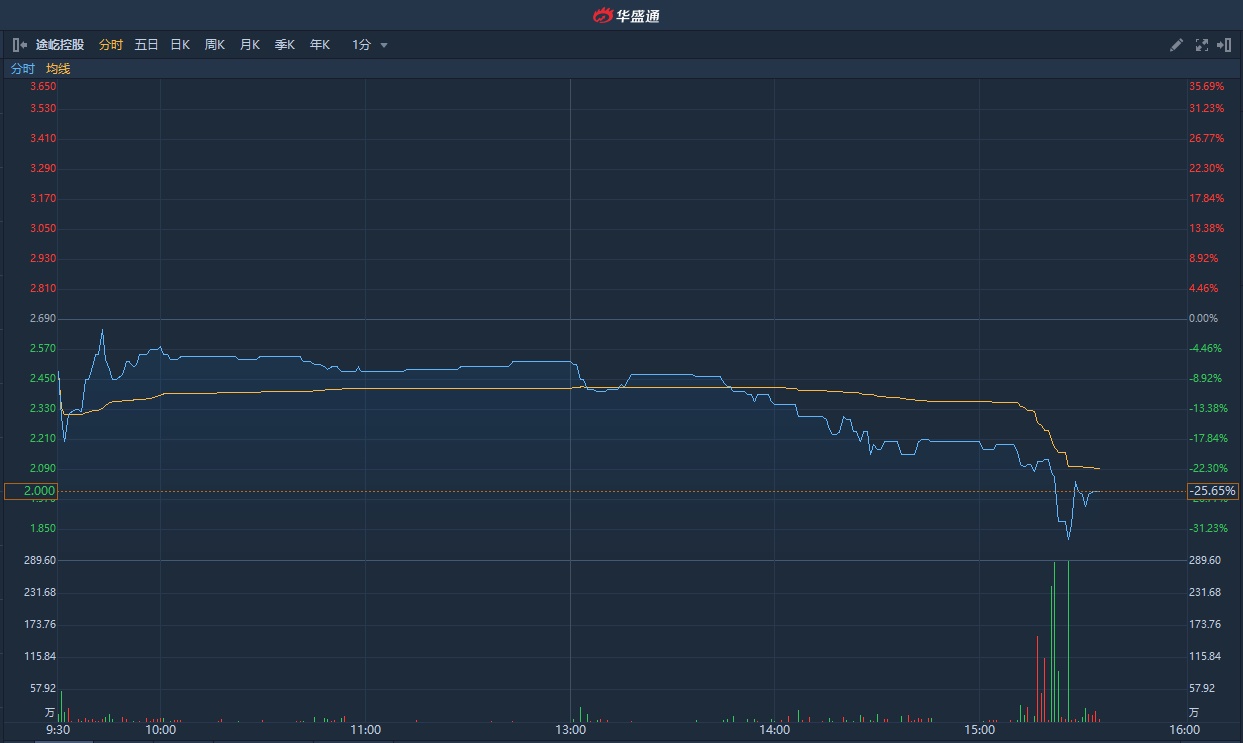The width and height of the screenshot is (1243, 743).
Task: Toggle the orange 均线 average line legend
Action: 58,69
